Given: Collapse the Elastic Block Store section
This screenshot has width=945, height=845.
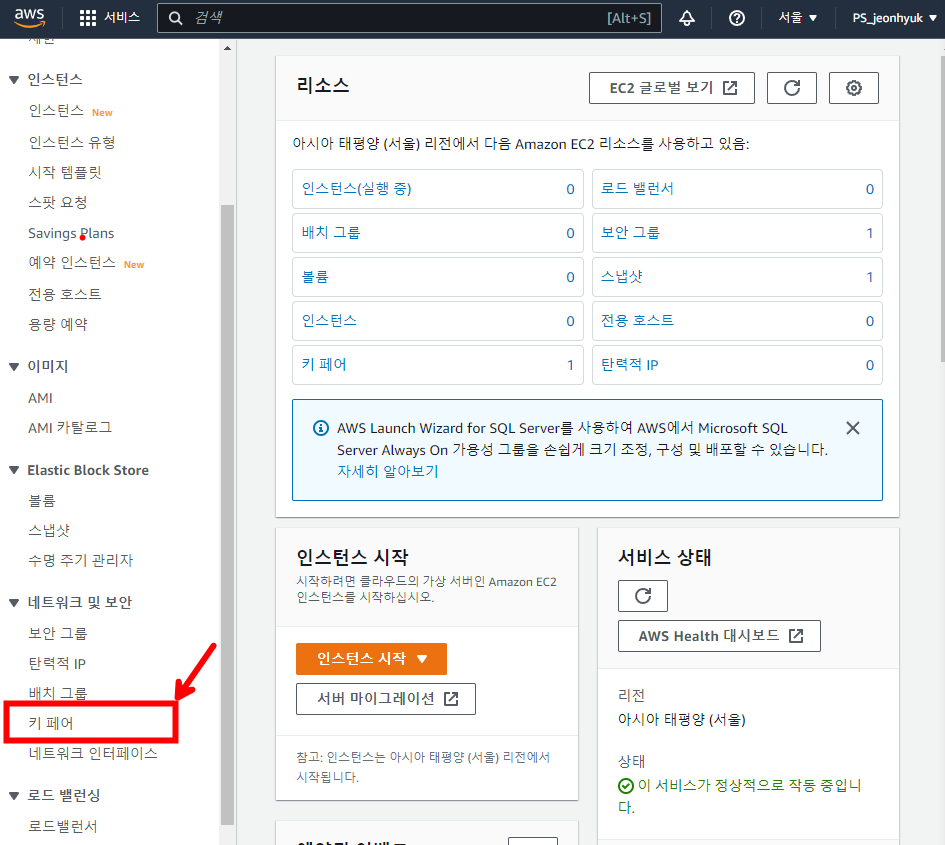Looking at the screenshot, I should coord(14,470).
